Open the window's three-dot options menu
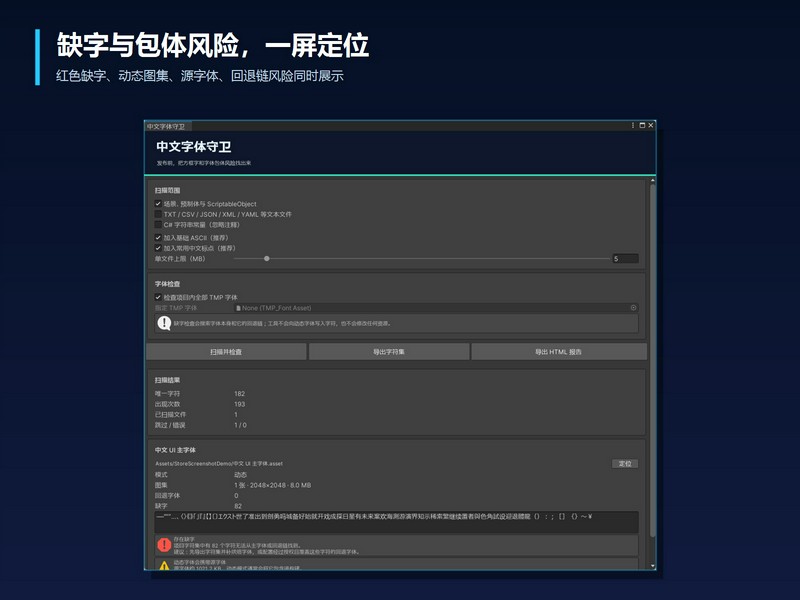 point(633,125)
